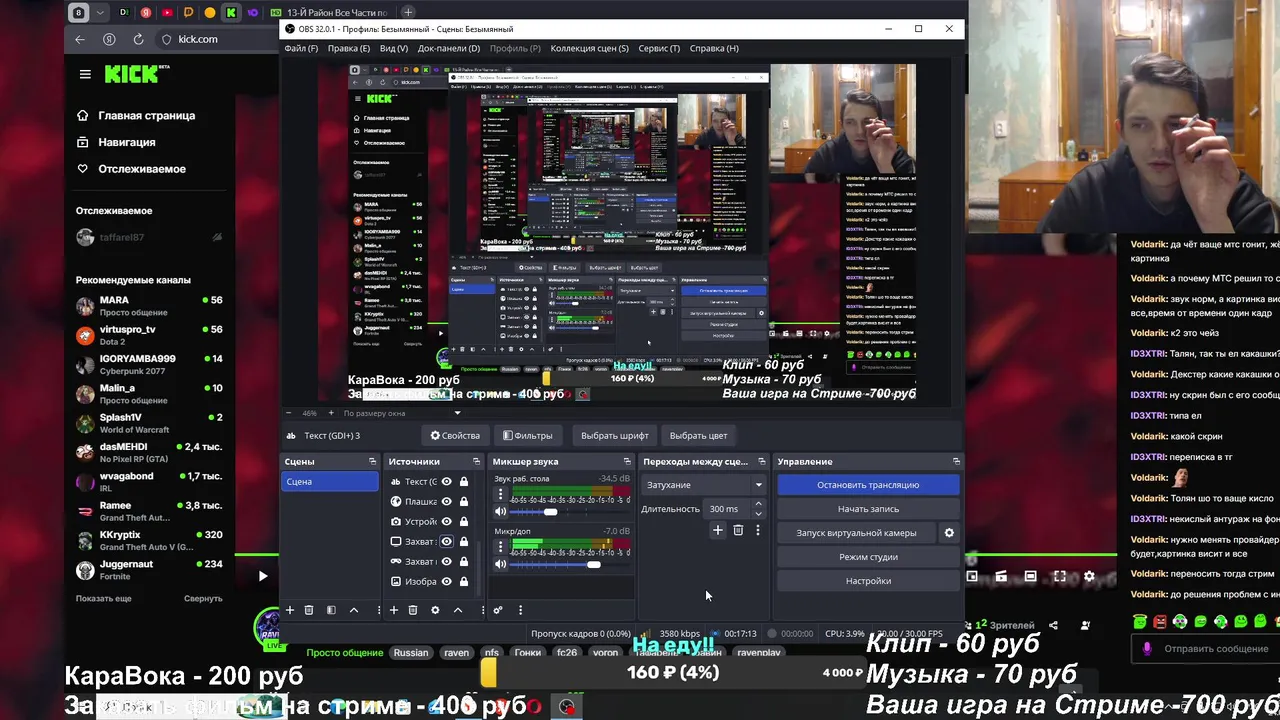Open source Фильтры button
The height and width of the screenshot is (720, 1280).
(x=527, y=436)
